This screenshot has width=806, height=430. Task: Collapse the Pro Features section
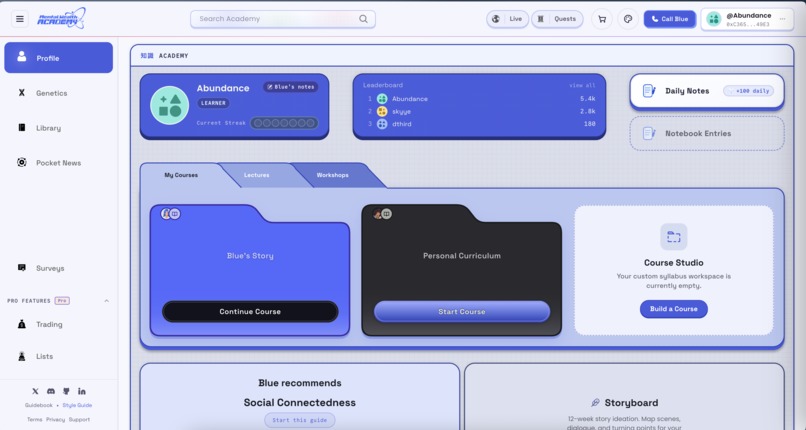106,301
